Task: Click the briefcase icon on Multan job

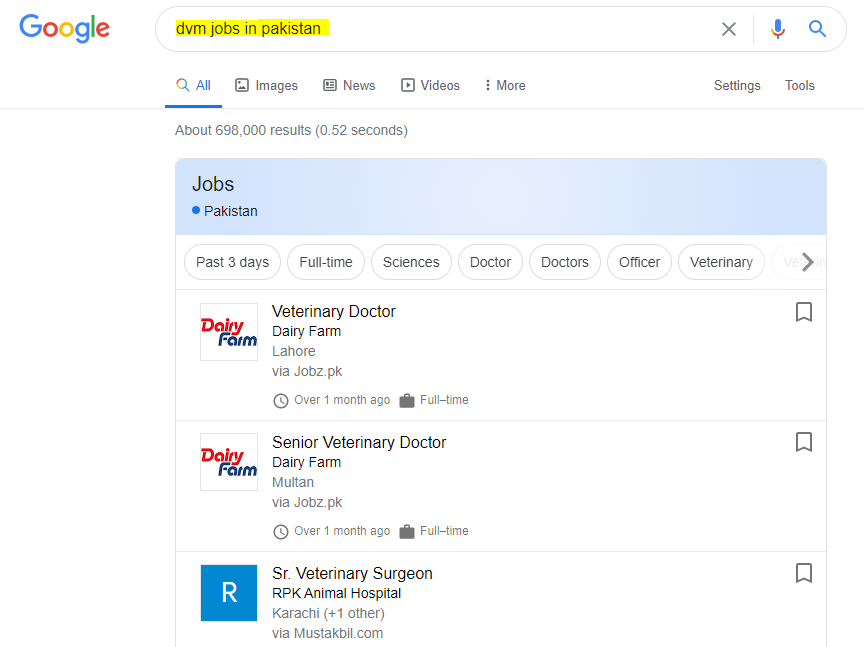Action: tap(407, 531)
